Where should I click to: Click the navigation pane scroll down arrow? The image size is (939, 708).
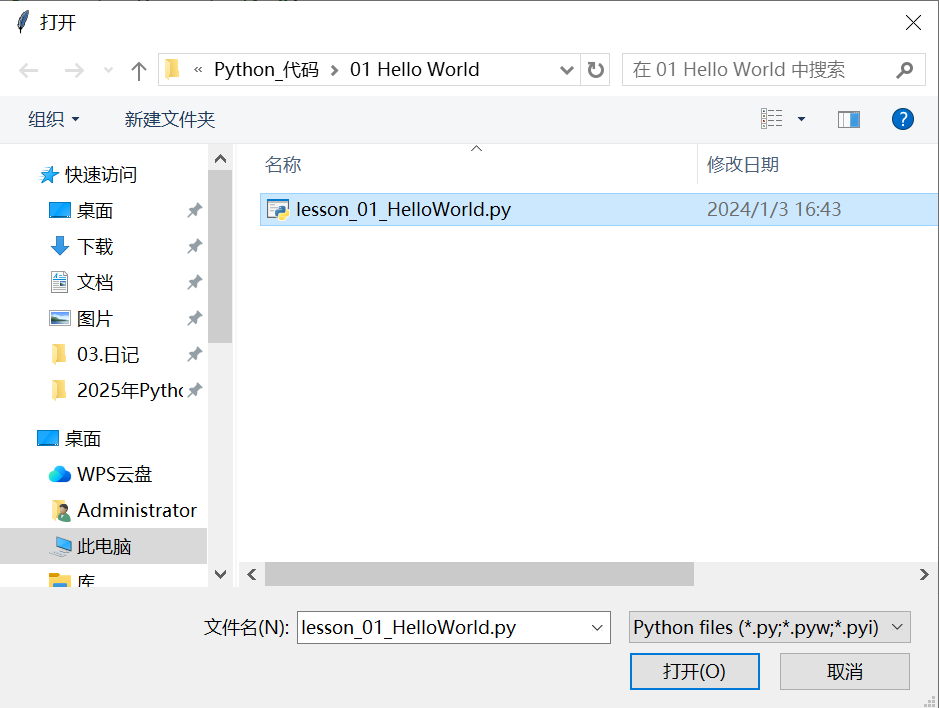[x=220, y=574]
